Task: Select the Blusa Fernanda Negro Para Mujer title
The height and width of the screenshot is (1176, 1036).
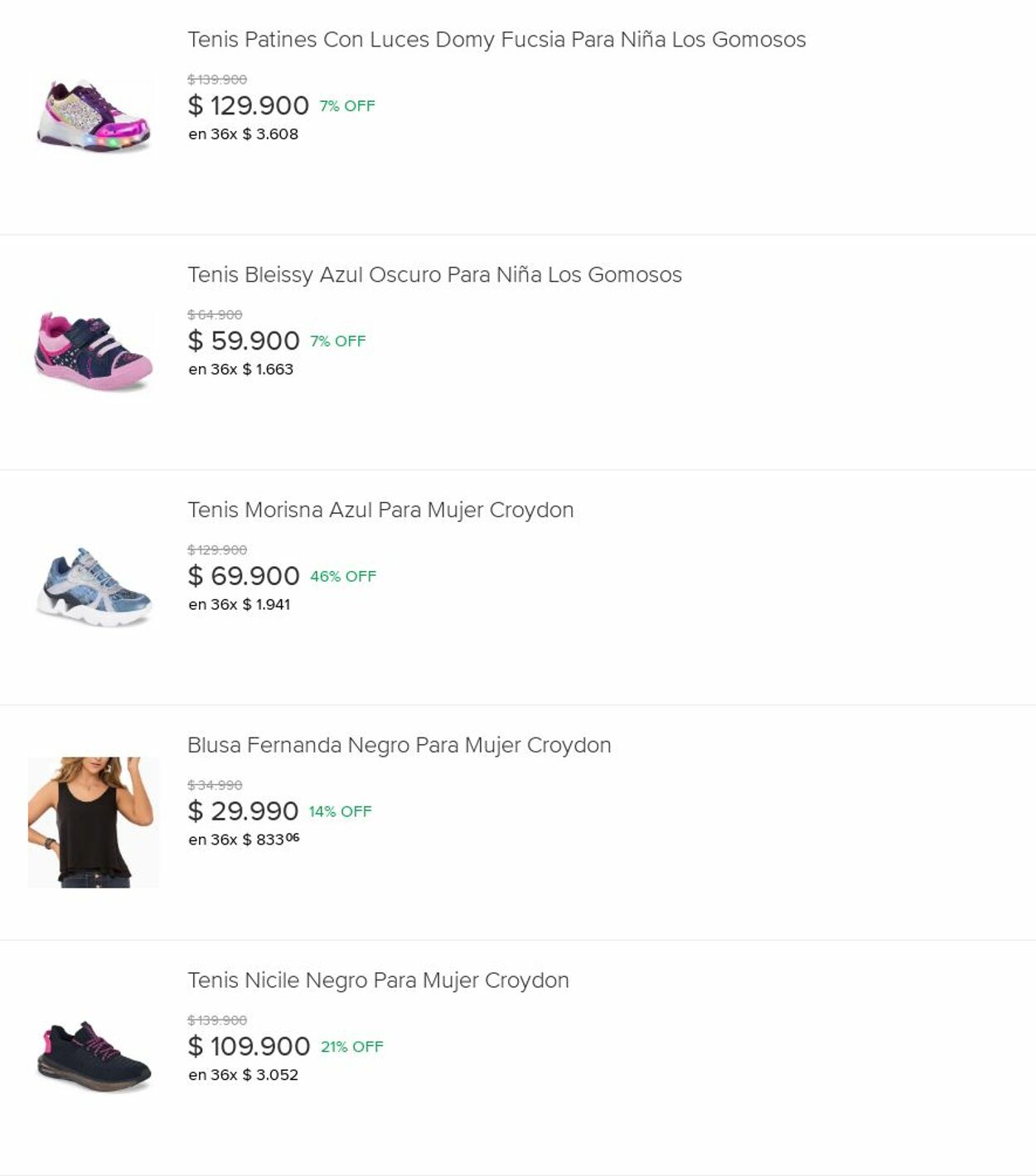Action: 399,746
